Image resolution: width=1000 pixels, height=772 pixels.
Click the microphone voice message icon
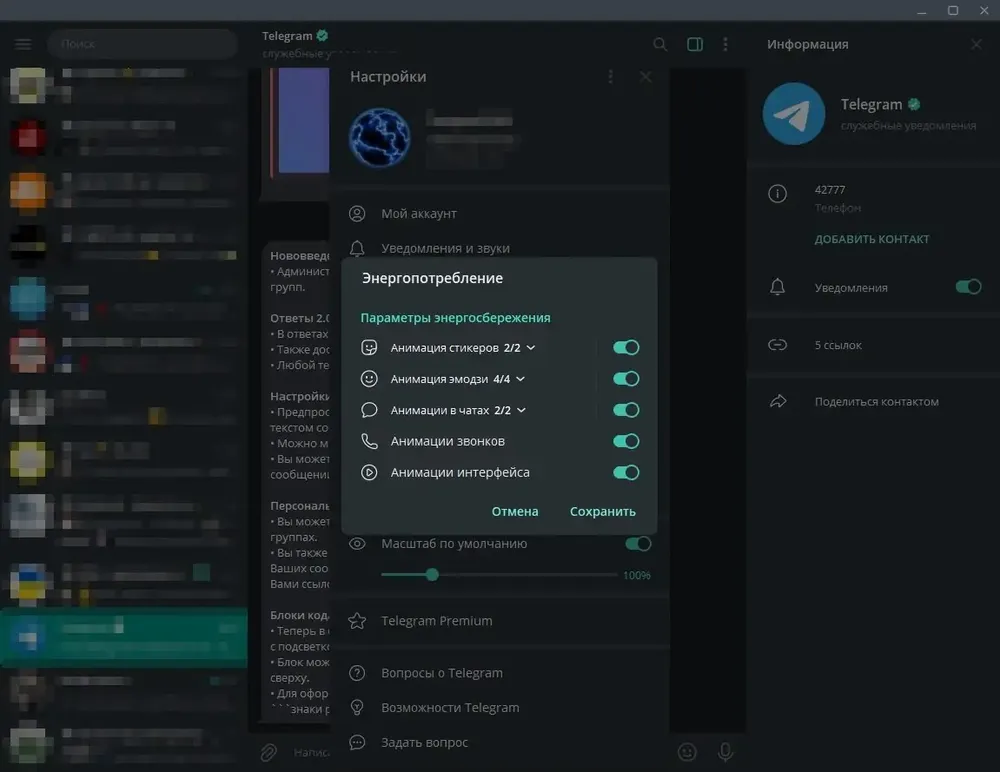[x=725, y=752]
